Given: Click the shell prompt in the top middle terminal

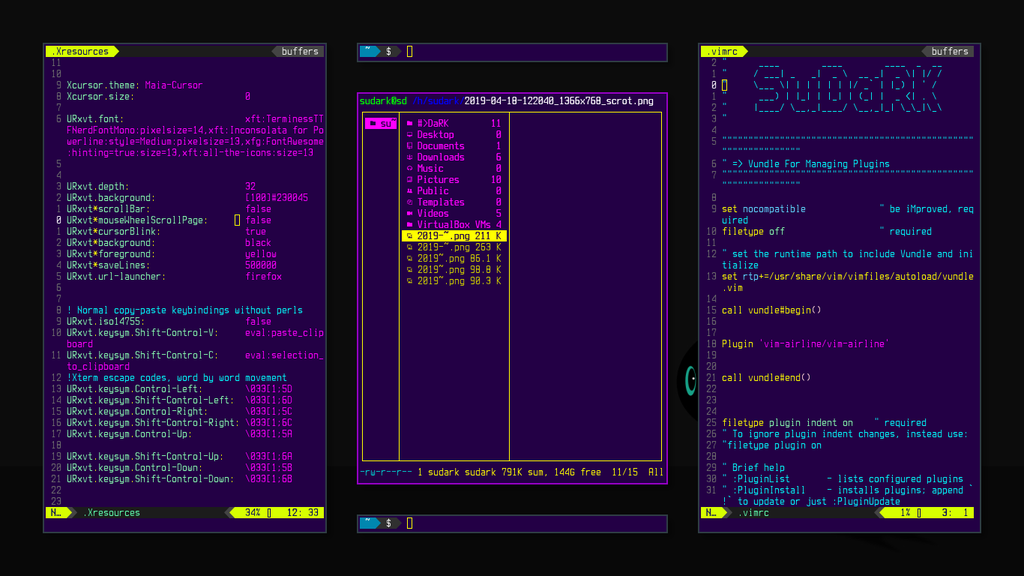Looking at the screenshot, I should [387, 49].
